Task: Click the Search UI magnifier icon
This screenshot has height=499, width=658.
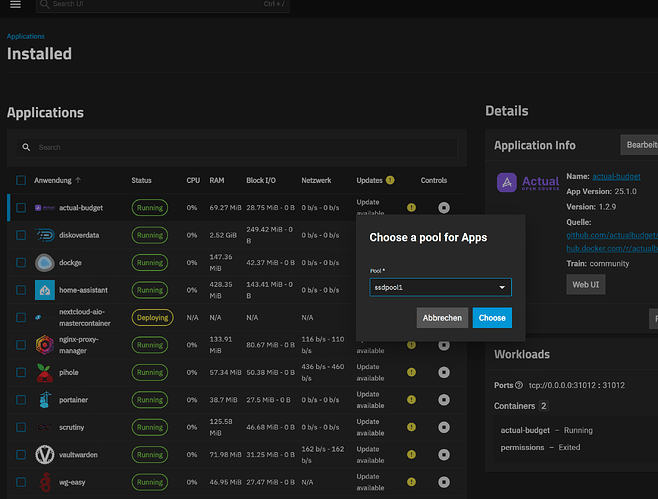Action: click(x=44, y=5)
